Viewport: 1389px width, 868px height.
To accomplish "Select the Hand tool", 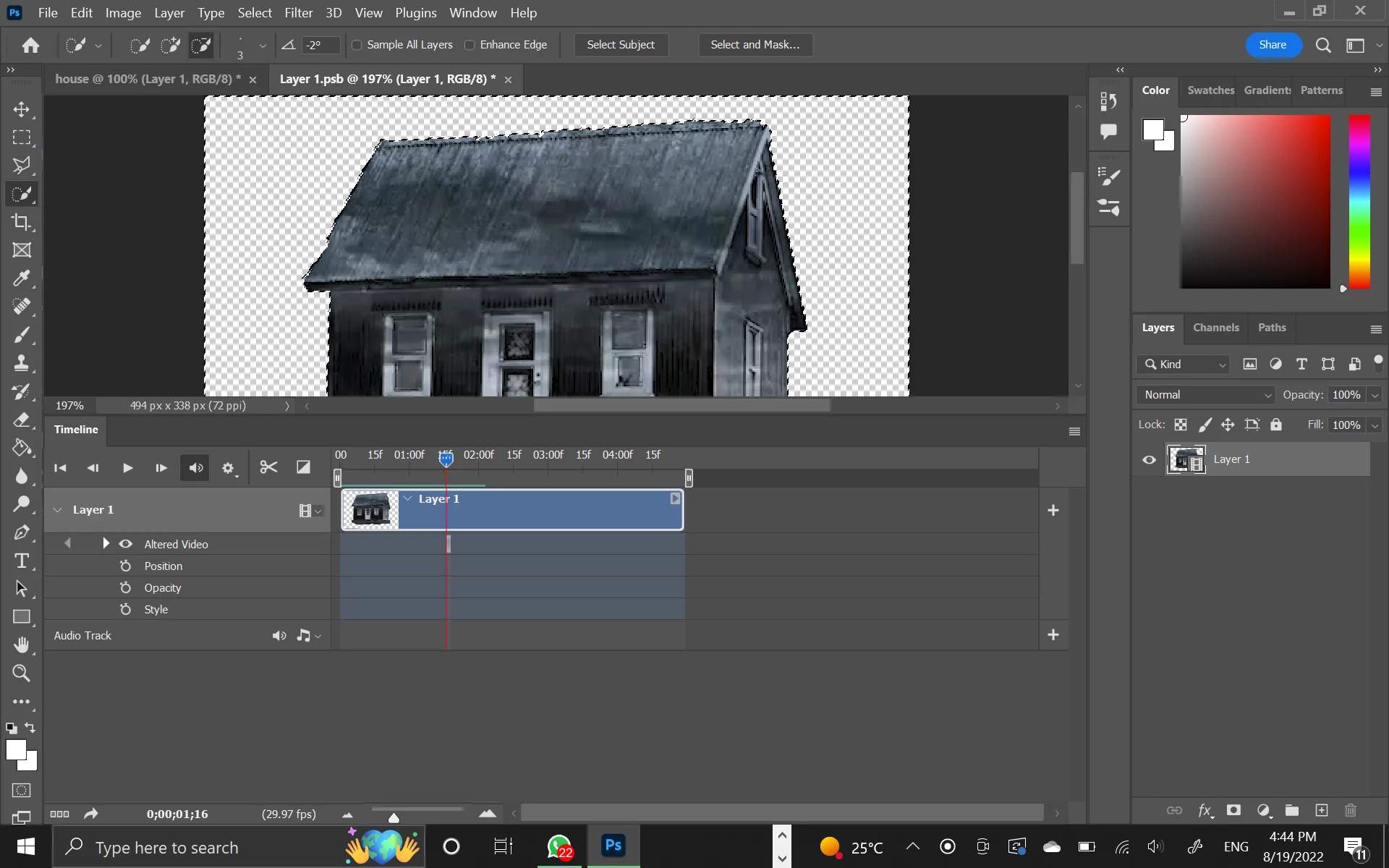I will pos(21,644).
